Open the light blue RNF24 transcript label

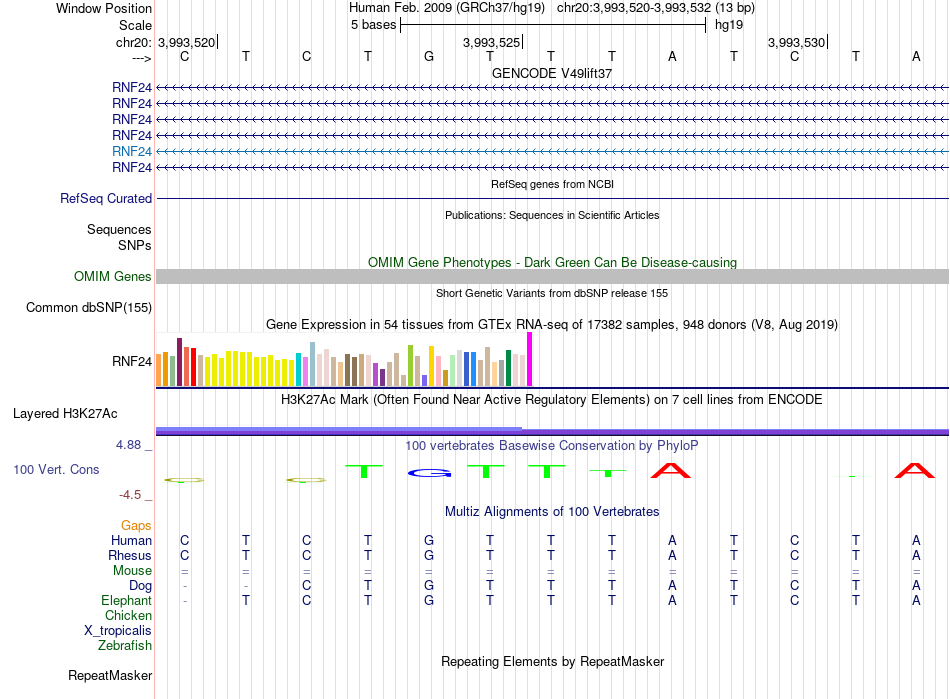coord(131,151)
